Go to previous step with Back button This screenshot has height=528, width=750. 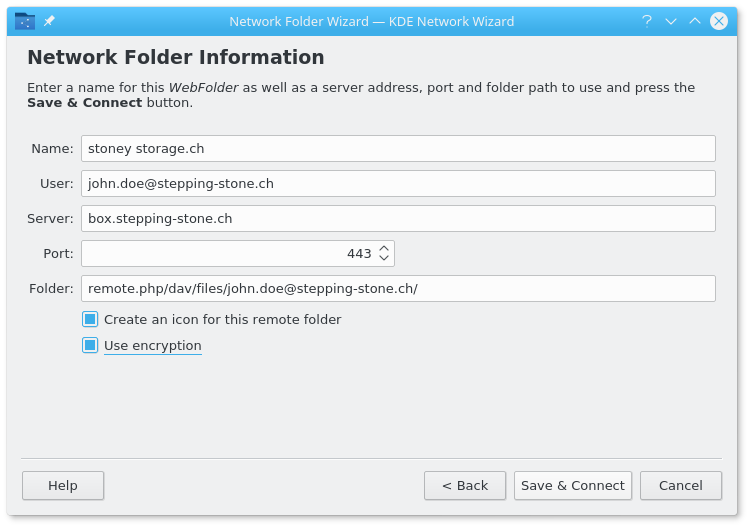(465, 485)
